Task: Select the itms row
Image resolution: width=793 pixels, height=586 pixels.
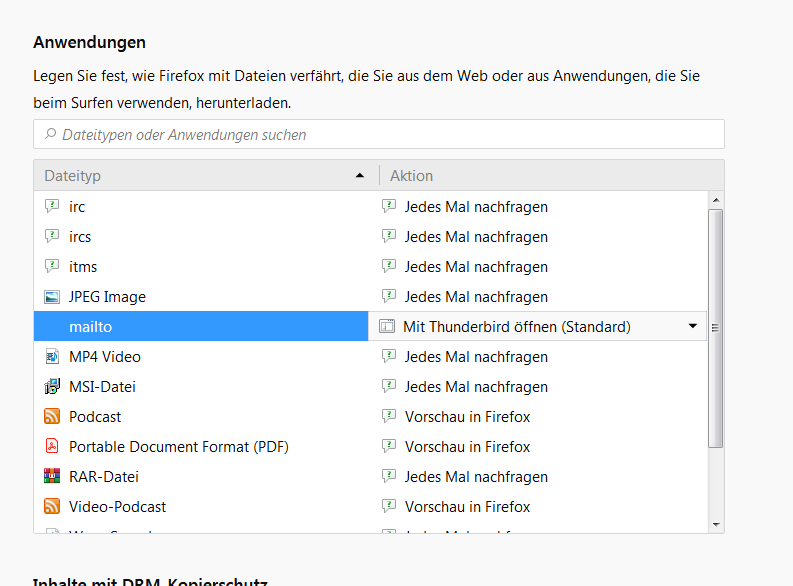Action: (x=370, y=266)
